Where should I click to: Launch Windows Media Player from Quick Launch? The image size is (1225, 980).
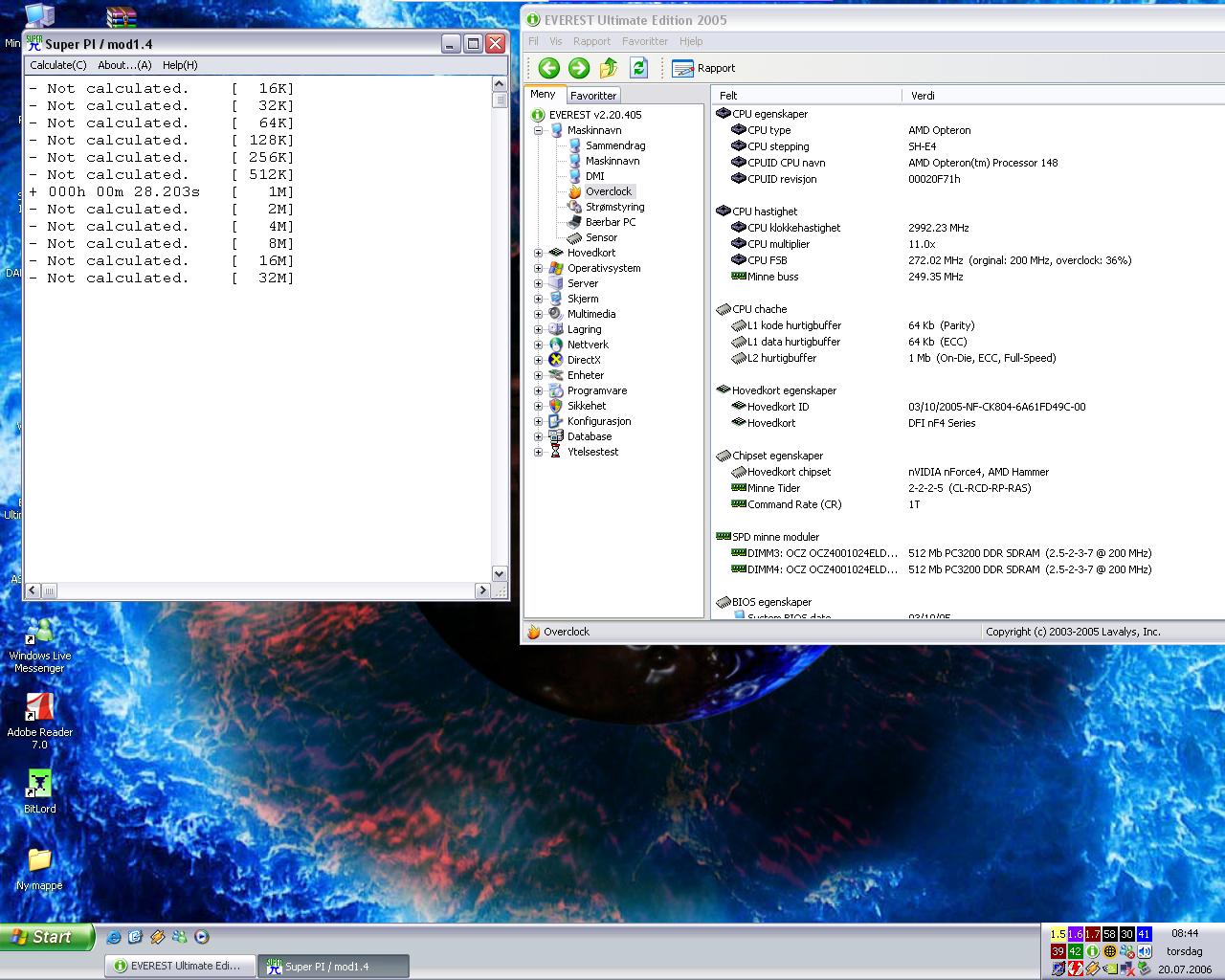pos(201,937)
